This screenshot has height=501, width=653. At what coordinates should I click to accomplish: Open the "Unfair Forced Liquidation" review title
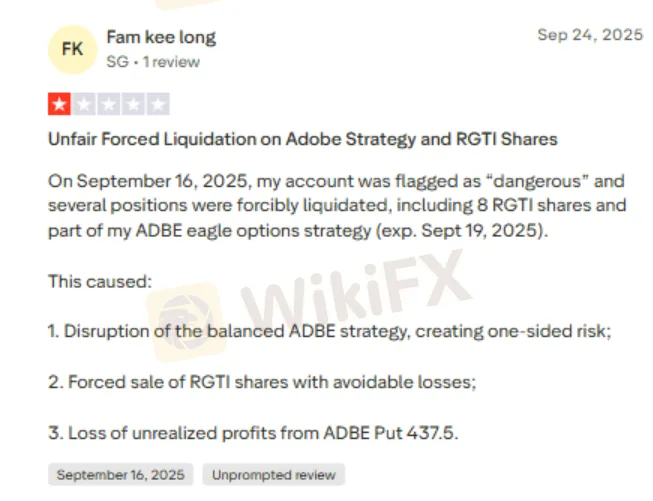pos(302,139)
